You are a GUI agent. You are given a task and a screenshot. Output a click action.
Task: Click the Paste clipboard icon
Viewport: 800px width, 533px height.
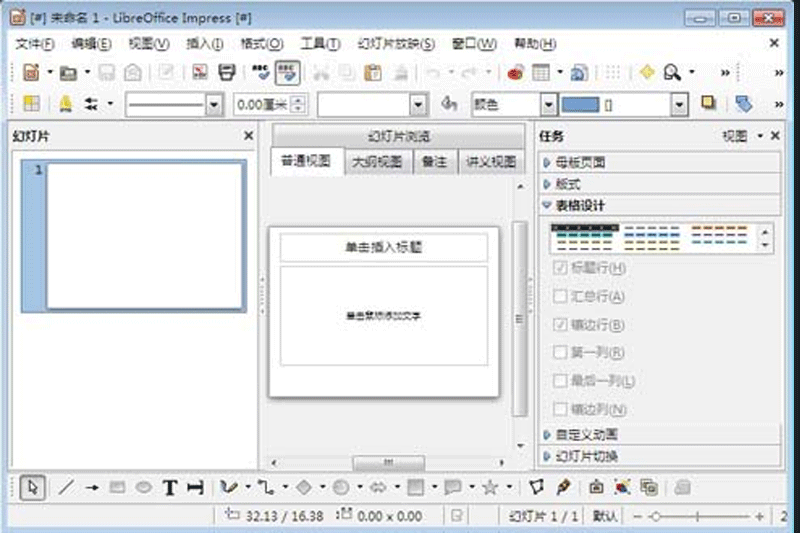373,72
